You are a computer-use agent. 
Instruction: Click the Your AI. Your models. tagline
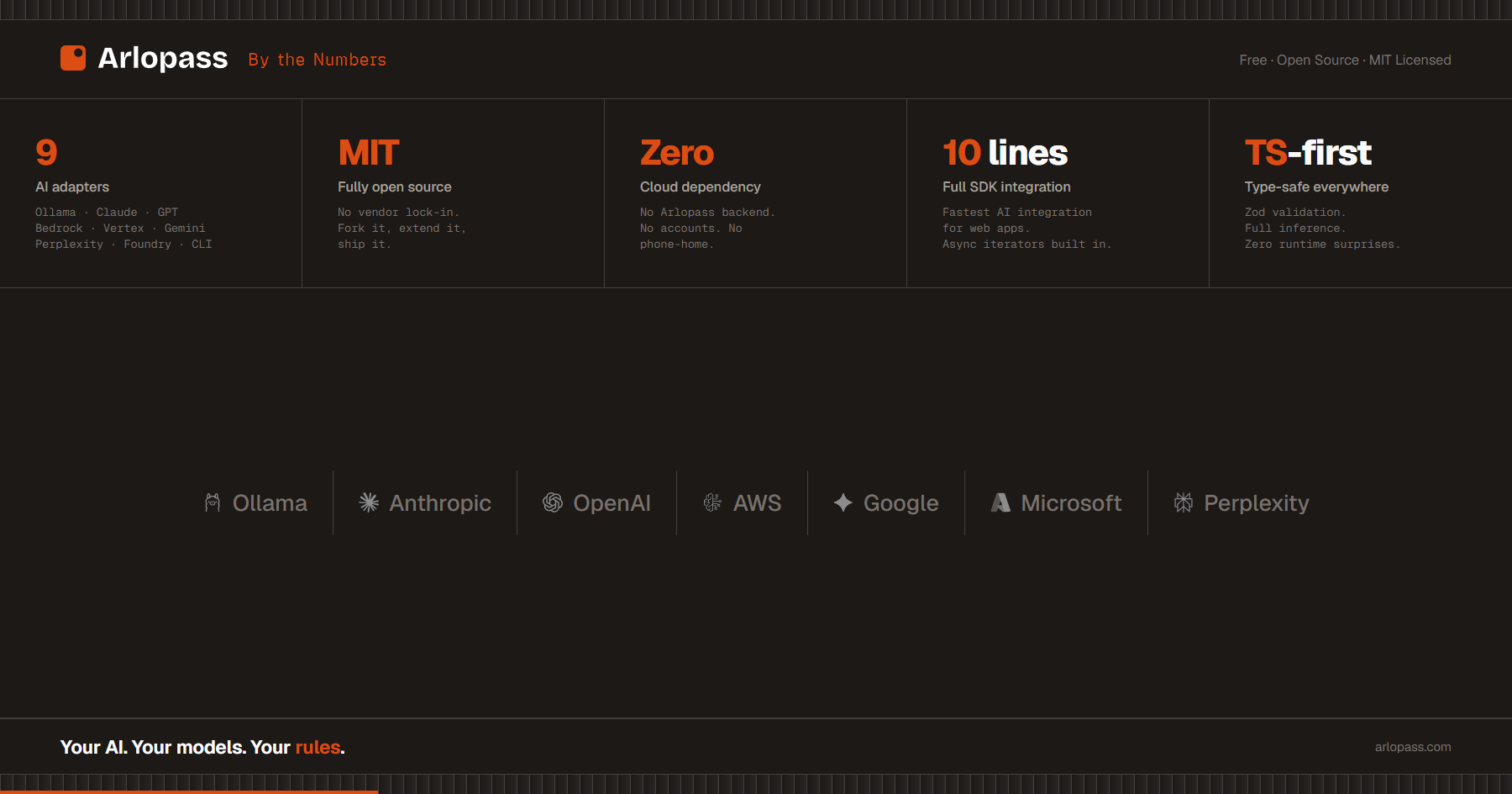coord(202,747)
